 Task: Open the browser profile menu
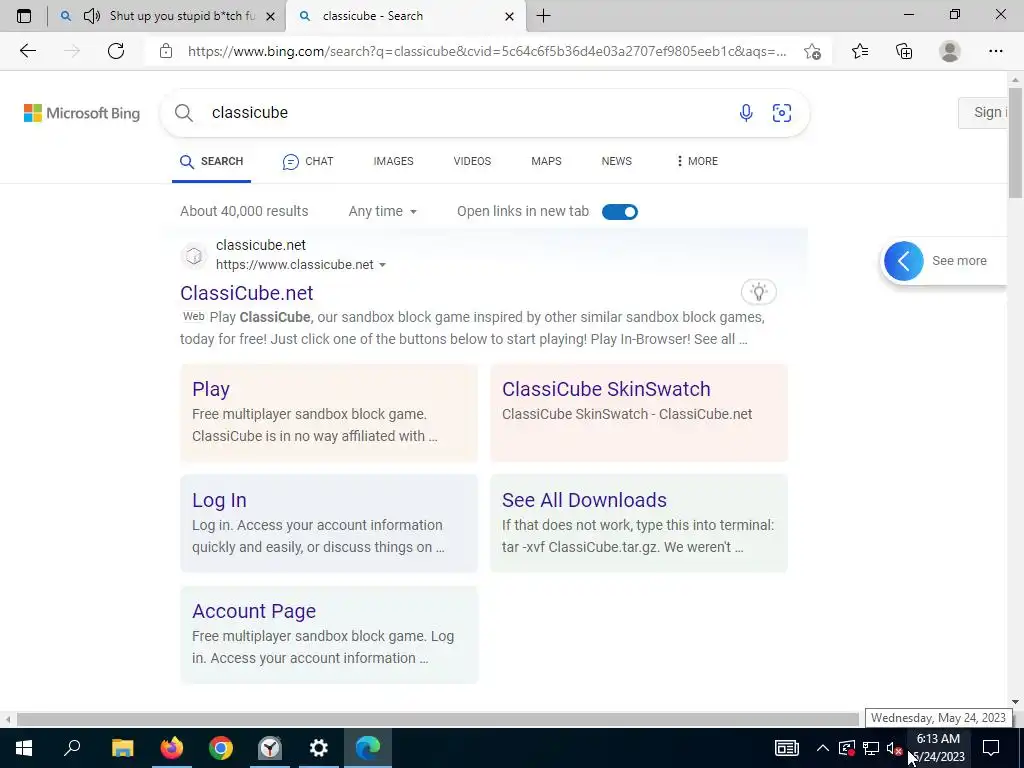pyautogui.click(x=950, y=51)
